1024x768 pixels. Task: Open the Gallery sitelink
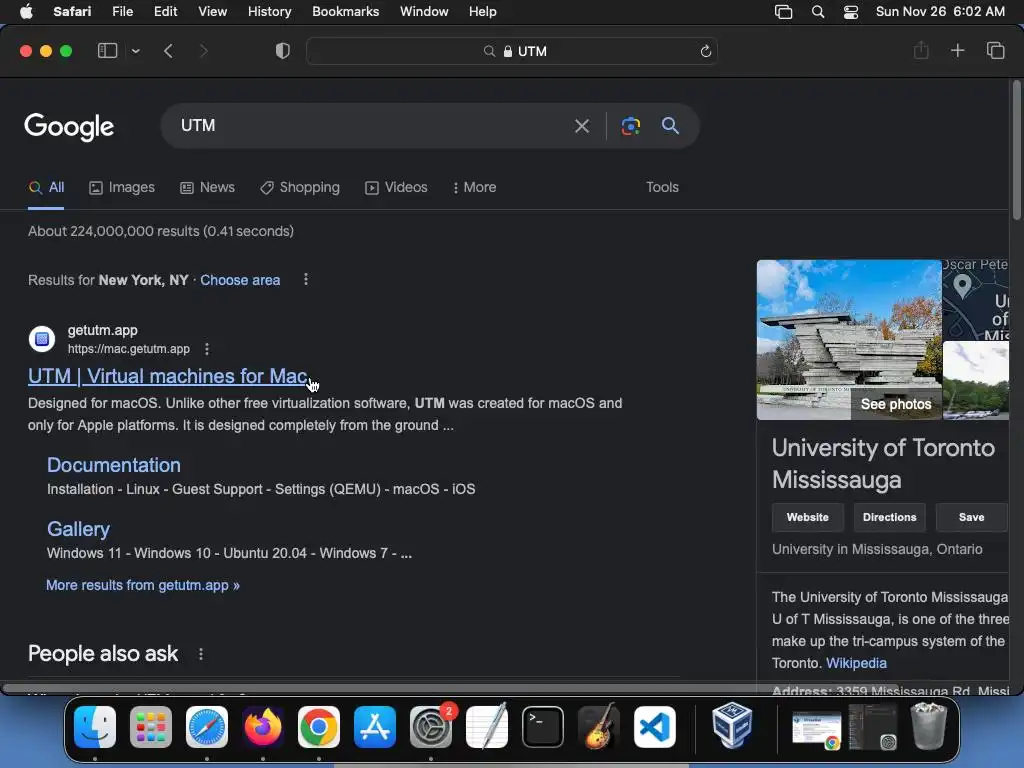tap(78, 529)
